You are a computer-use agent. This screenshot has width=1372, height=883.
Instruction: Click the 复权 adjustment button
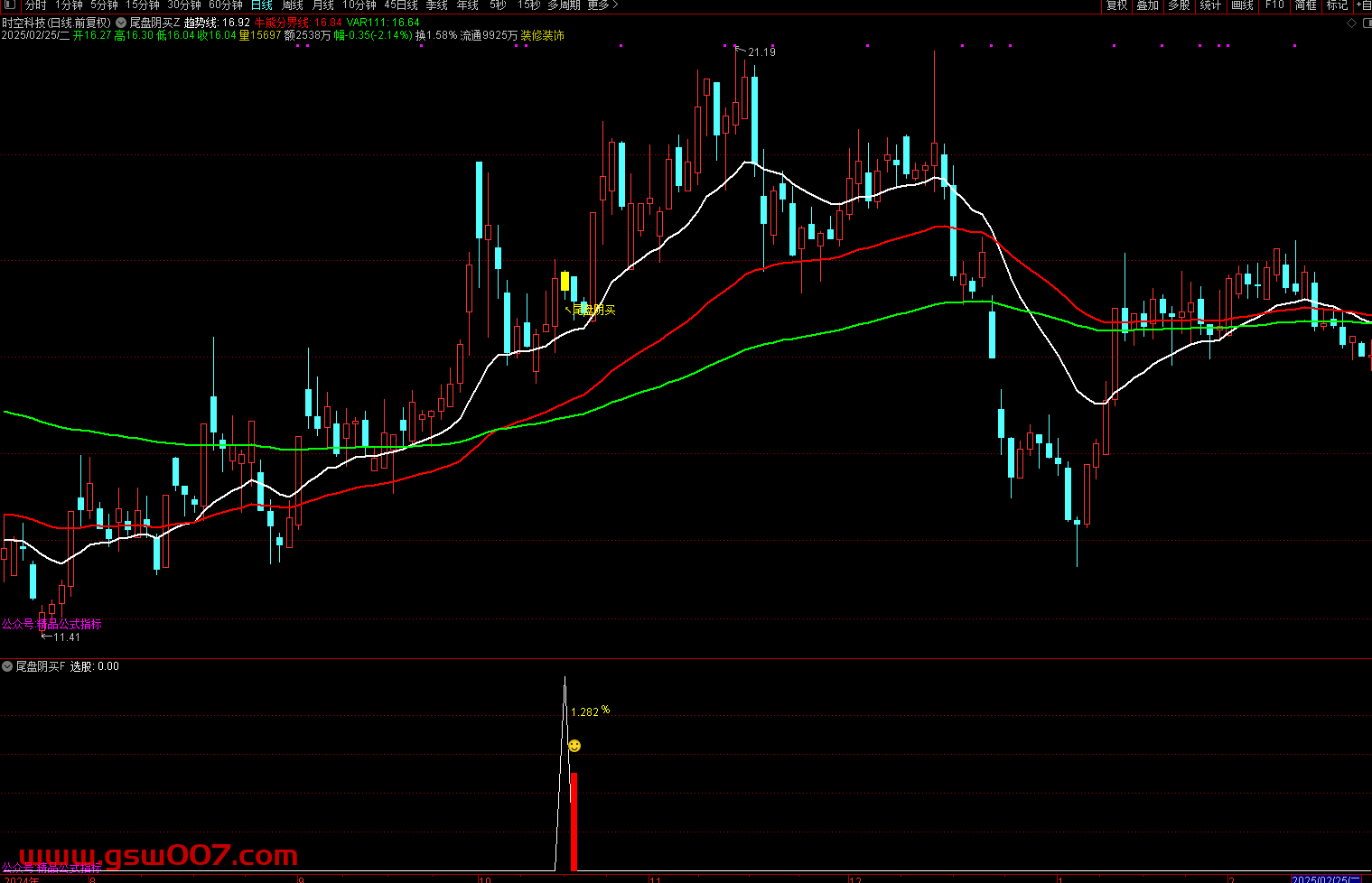click(1116, 5)
